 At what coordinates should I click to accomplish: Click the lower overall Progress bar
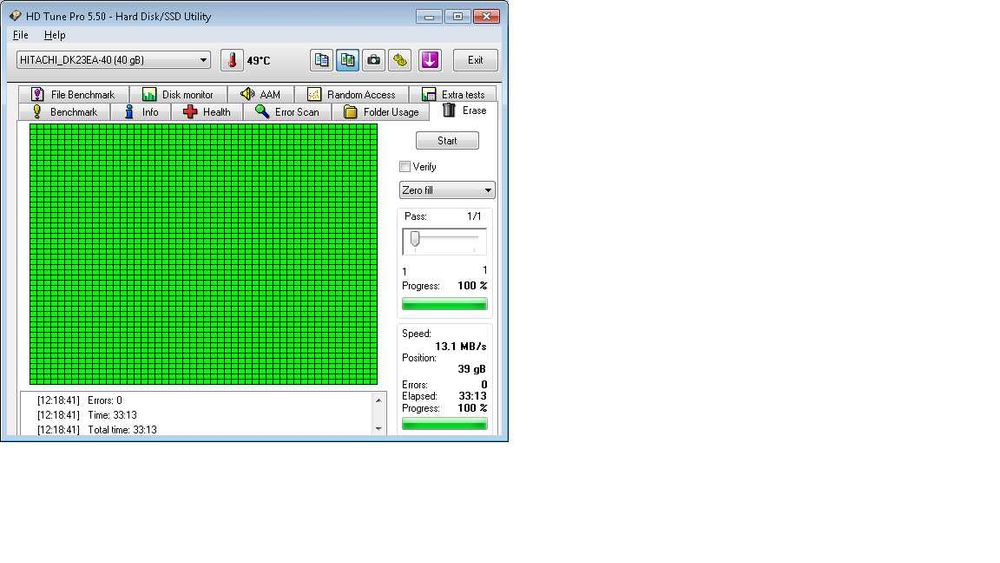445,424
